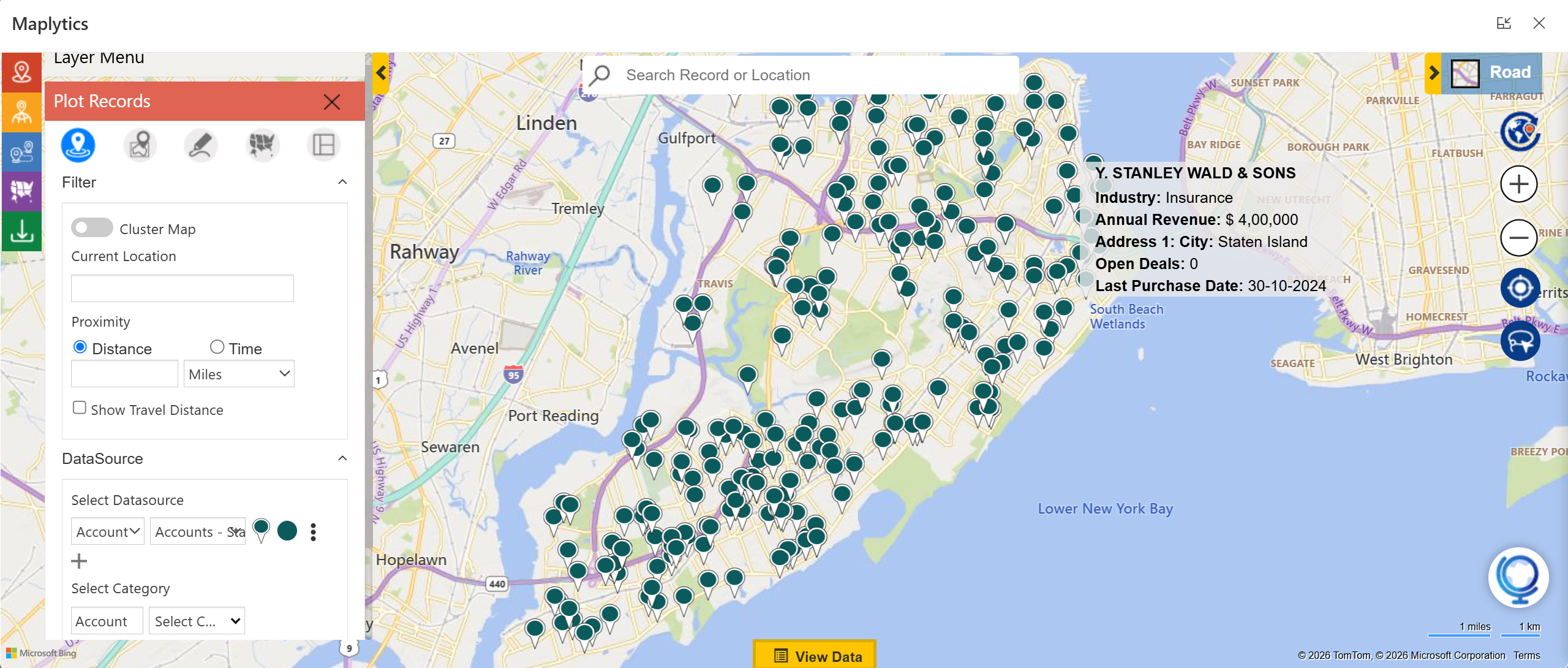
Task: Collapse the Filter section
Action: pos(343,182)
